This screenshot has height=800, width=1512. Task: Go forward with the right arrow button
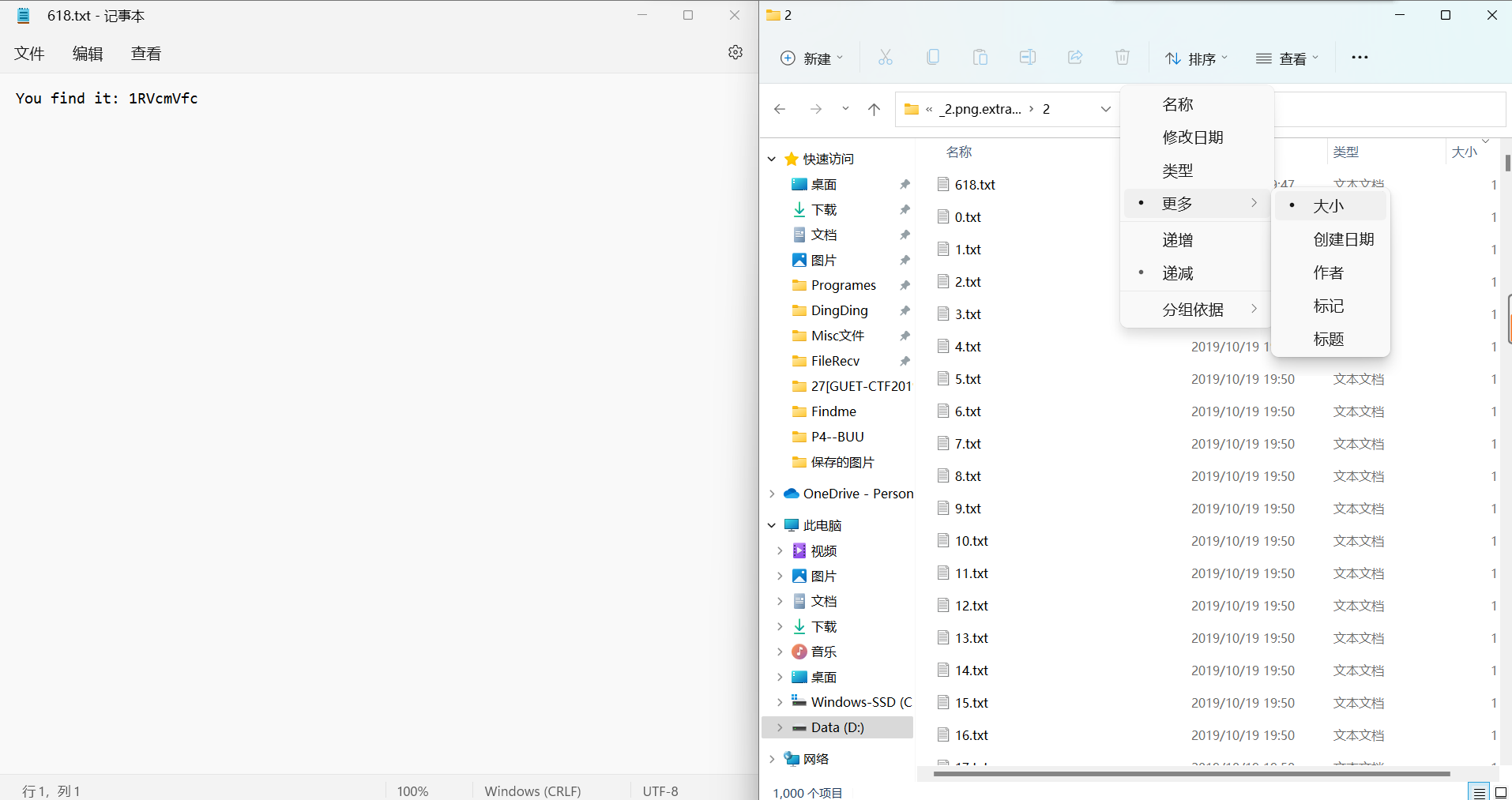(x=816, y=109)
